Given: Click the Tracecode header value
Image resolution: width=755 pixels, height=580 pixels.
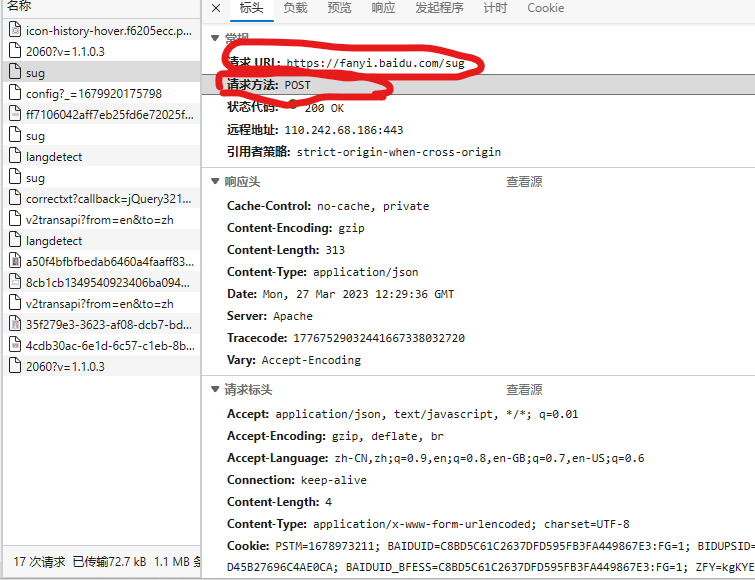Looking at the screenshot, I should click(x=379, y=338).
